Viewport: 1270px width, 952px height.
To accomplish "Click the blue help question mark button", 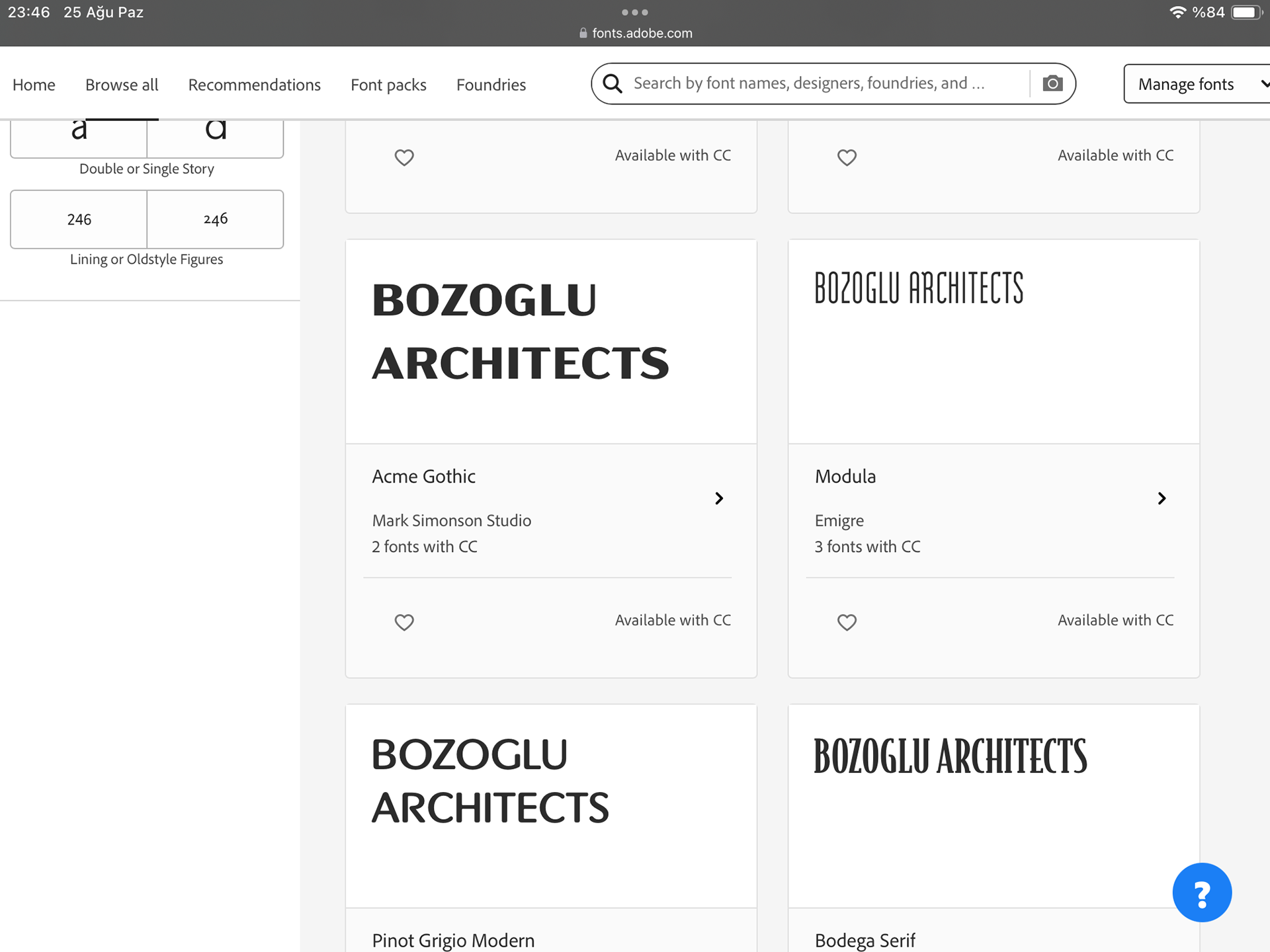I will click(1201, 892).
